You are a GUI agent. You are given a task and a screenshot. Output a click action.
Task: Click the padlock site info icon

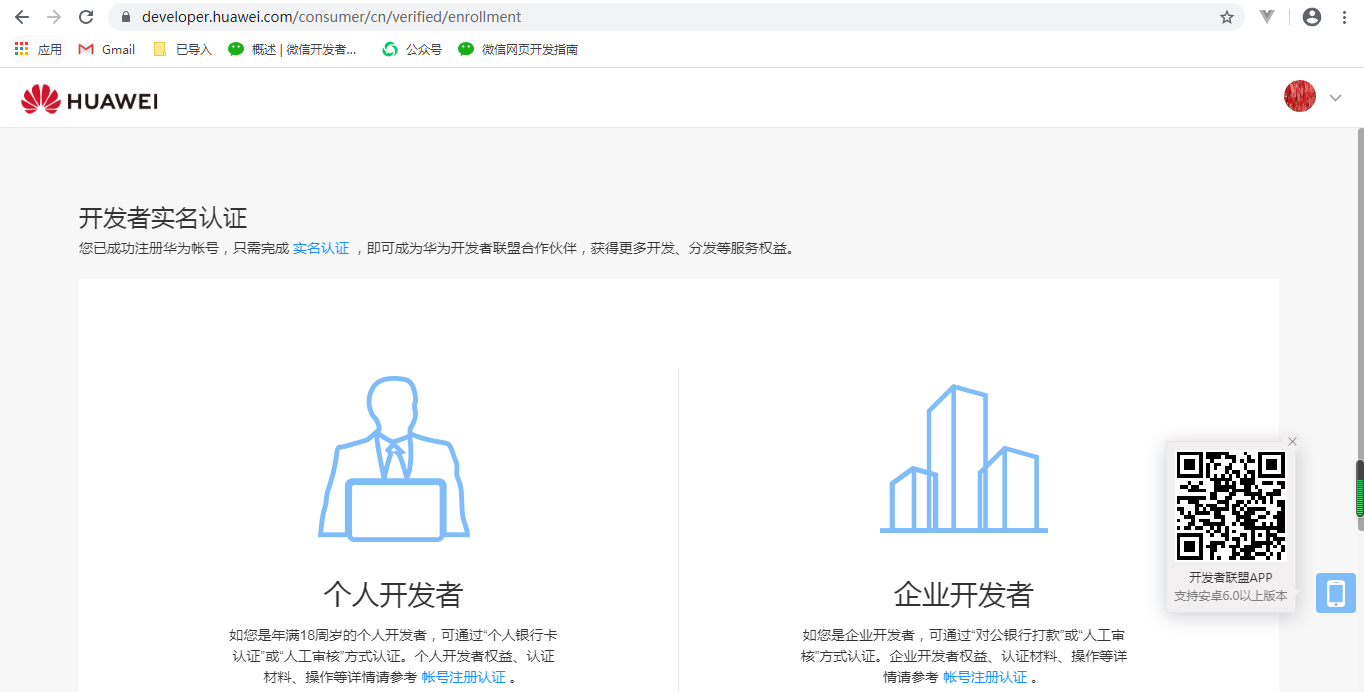pos(126,17)
